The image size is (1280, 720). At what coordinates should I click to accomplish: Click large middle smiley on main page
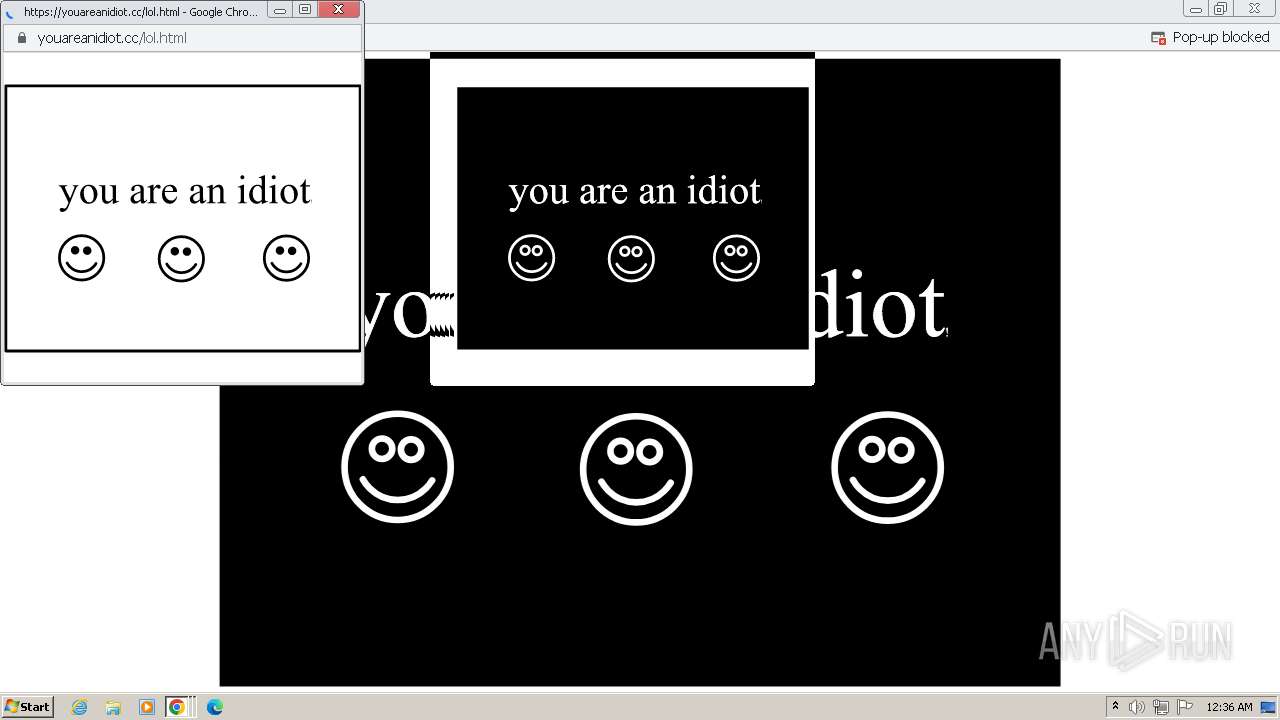[636, 468]
